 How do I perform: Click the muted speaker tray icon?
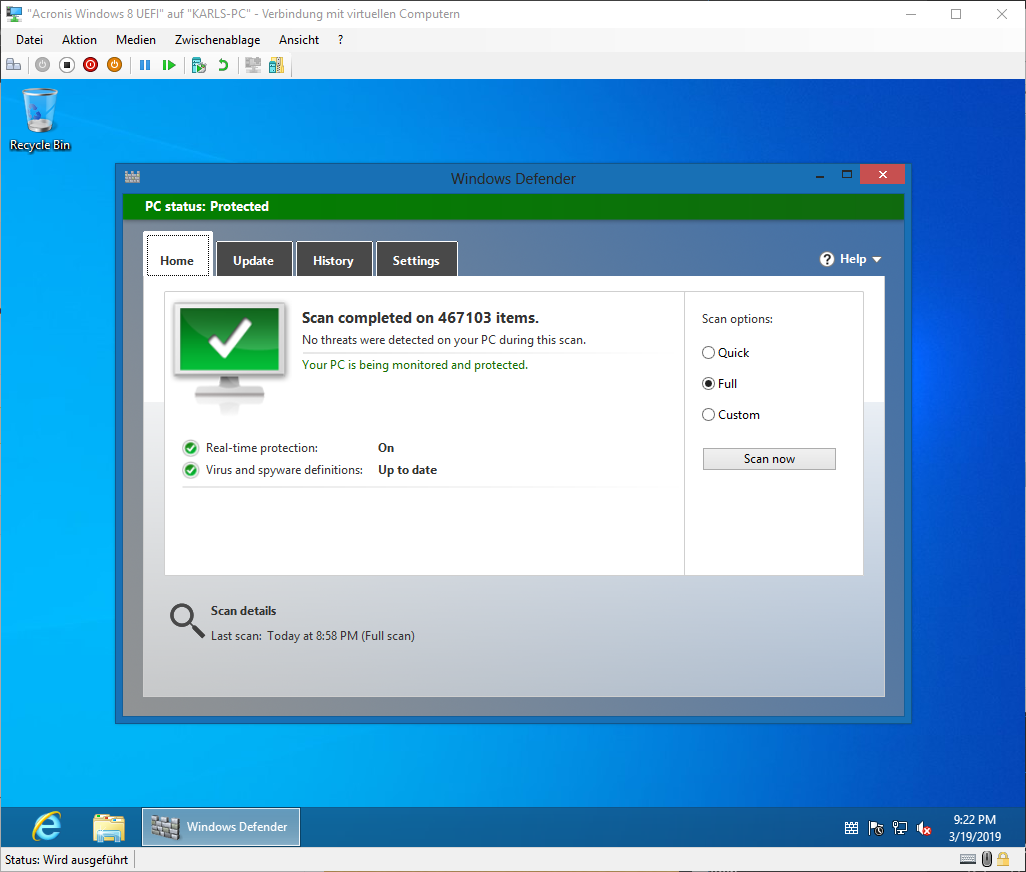coord(925,828)
